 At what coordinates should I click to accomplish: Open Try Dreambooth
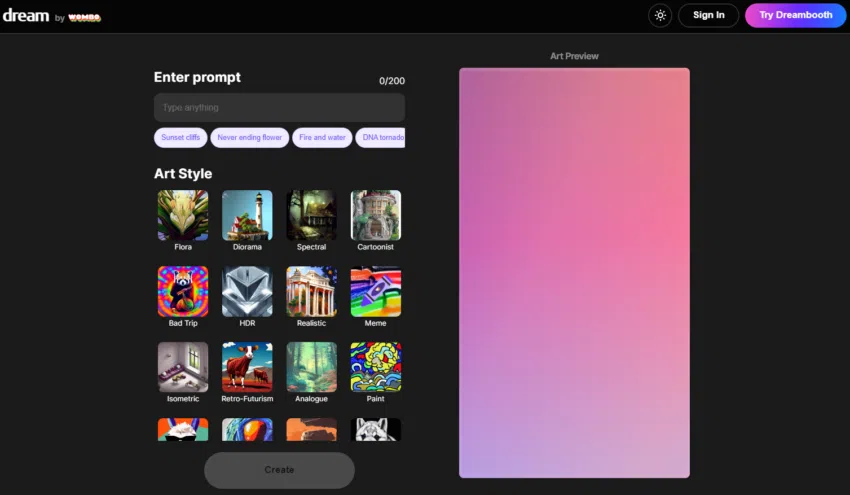795,15
